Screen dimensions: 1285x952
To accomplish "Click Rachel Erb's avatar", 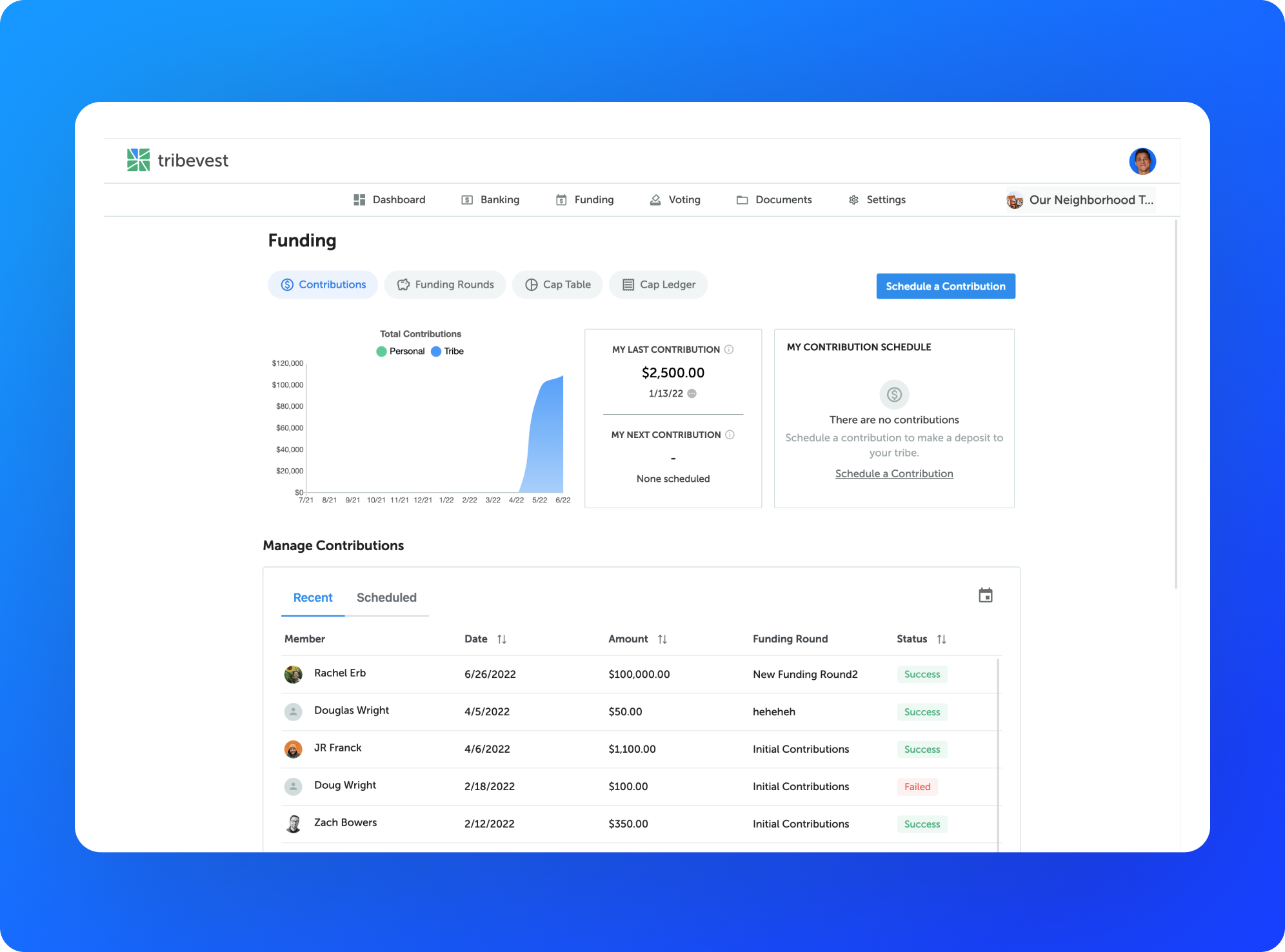I will point(294,675).
